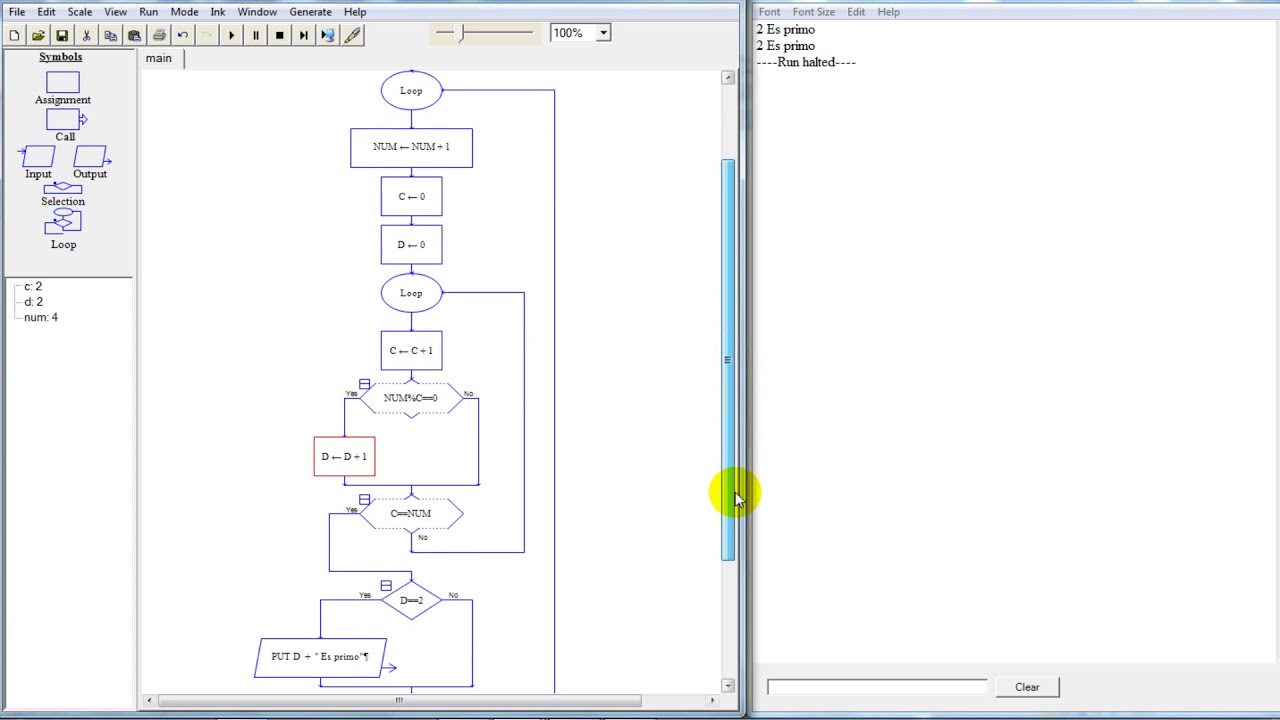Save the flowchart with the floppy disk icon
This screenshot has height=720, width=1280.
62,35
